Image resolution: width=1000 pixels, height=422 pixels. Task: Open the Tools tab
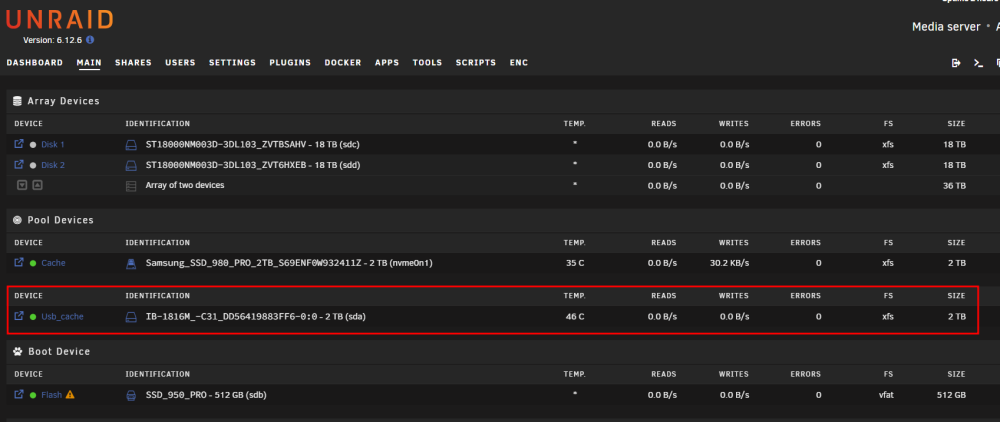427,62
